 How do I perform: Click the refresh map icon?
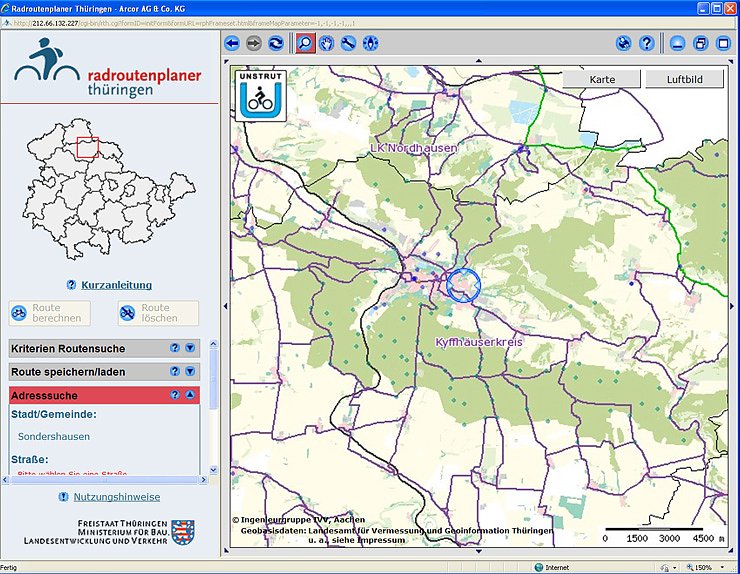click(275, 43)
